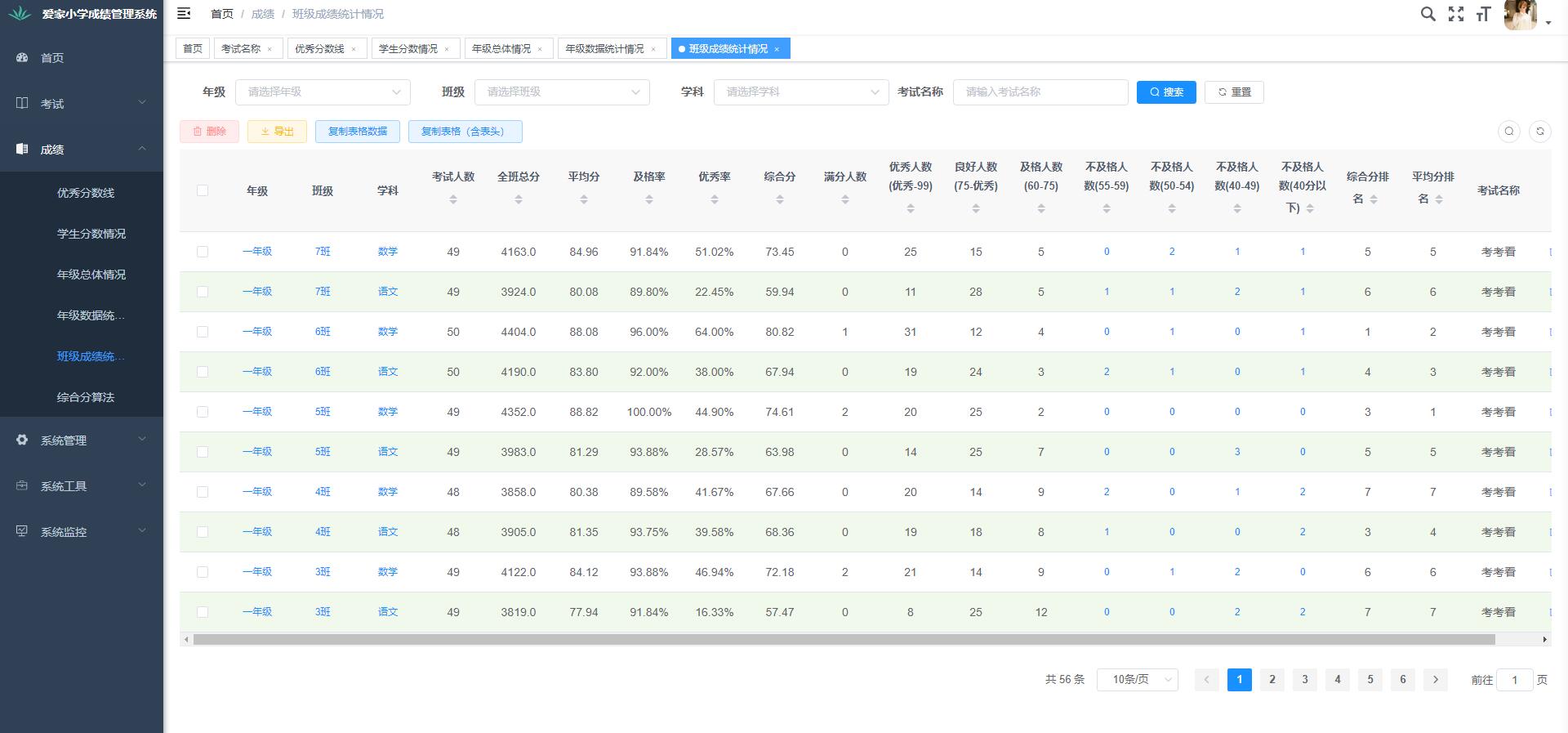The image size is (1568, 733).
Task: Tick the checkbox for 一年级 7班 数学 row
Action: click(203, 252)
